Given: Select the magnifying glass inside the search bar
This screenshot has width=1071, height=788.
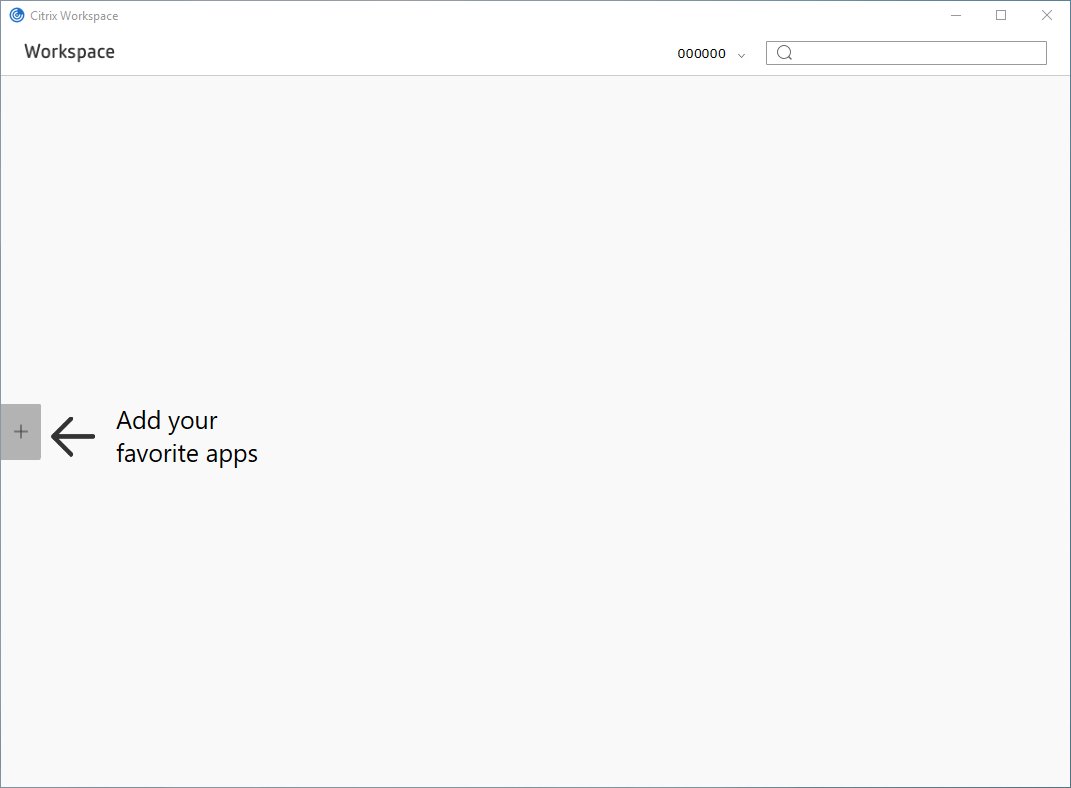Looking at the screenshot, I should 785,52.
